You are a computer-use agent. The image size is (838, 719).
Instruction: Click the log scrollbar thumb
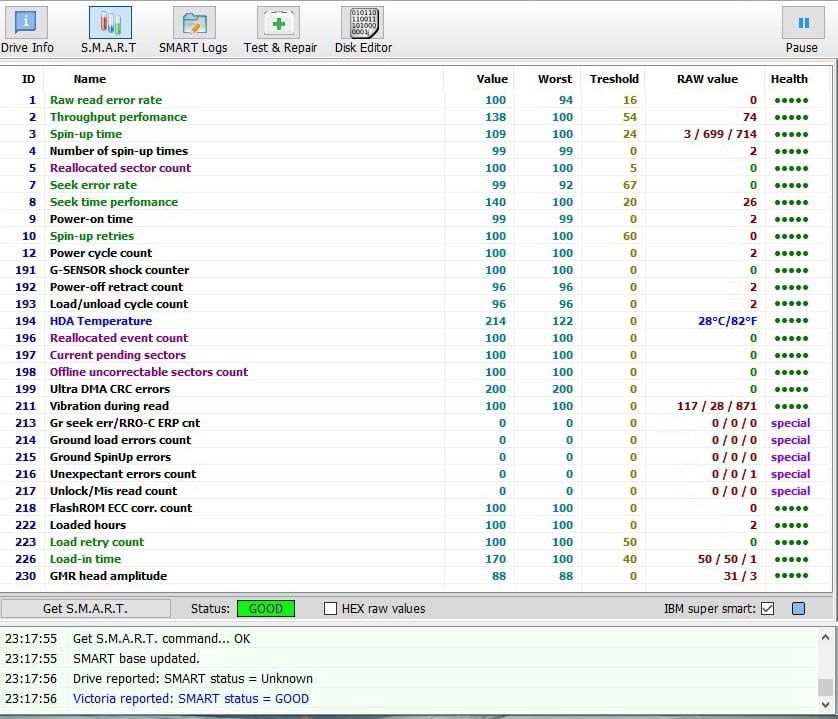(x=825, y=686)
